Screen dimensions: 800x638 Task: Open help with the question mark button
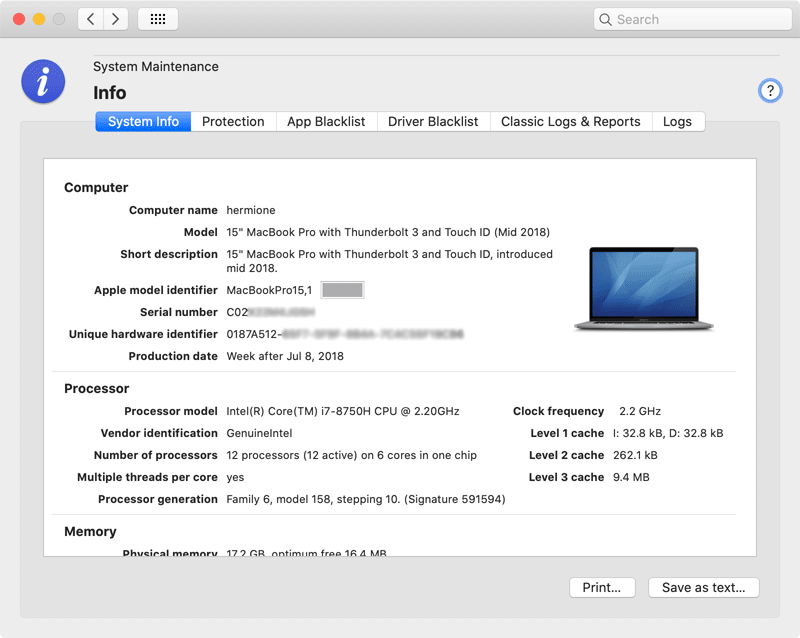pos(770,91)
